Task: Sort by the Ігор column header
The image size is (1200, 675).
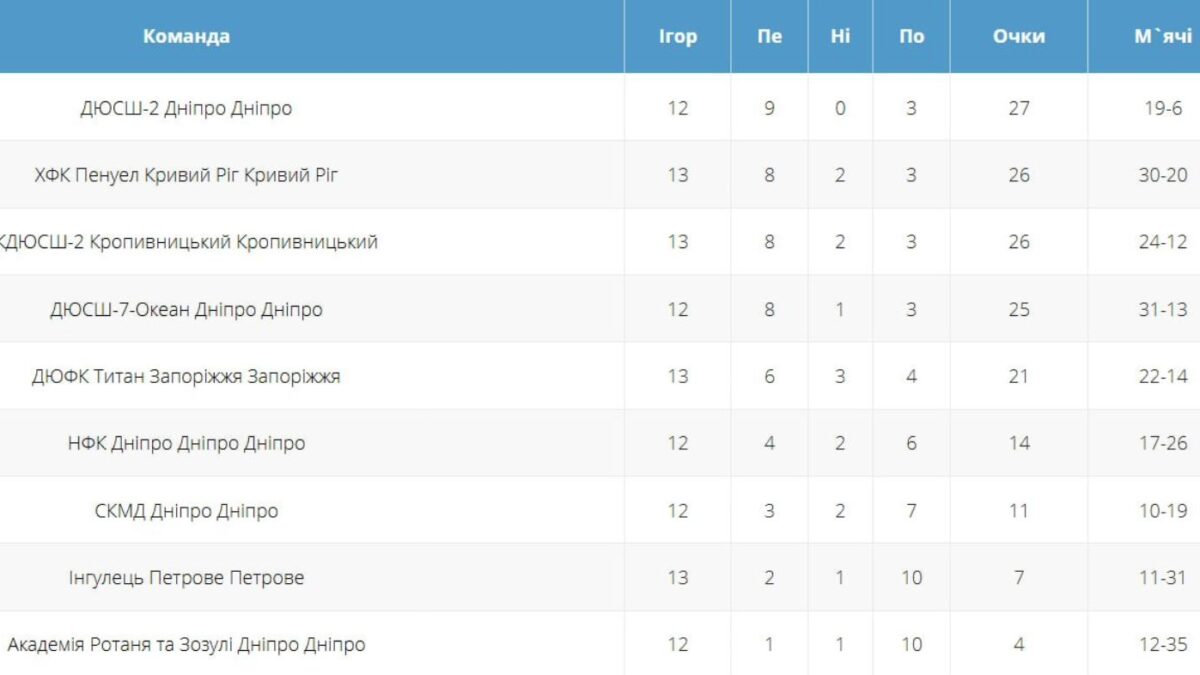Action: point(677,36)
